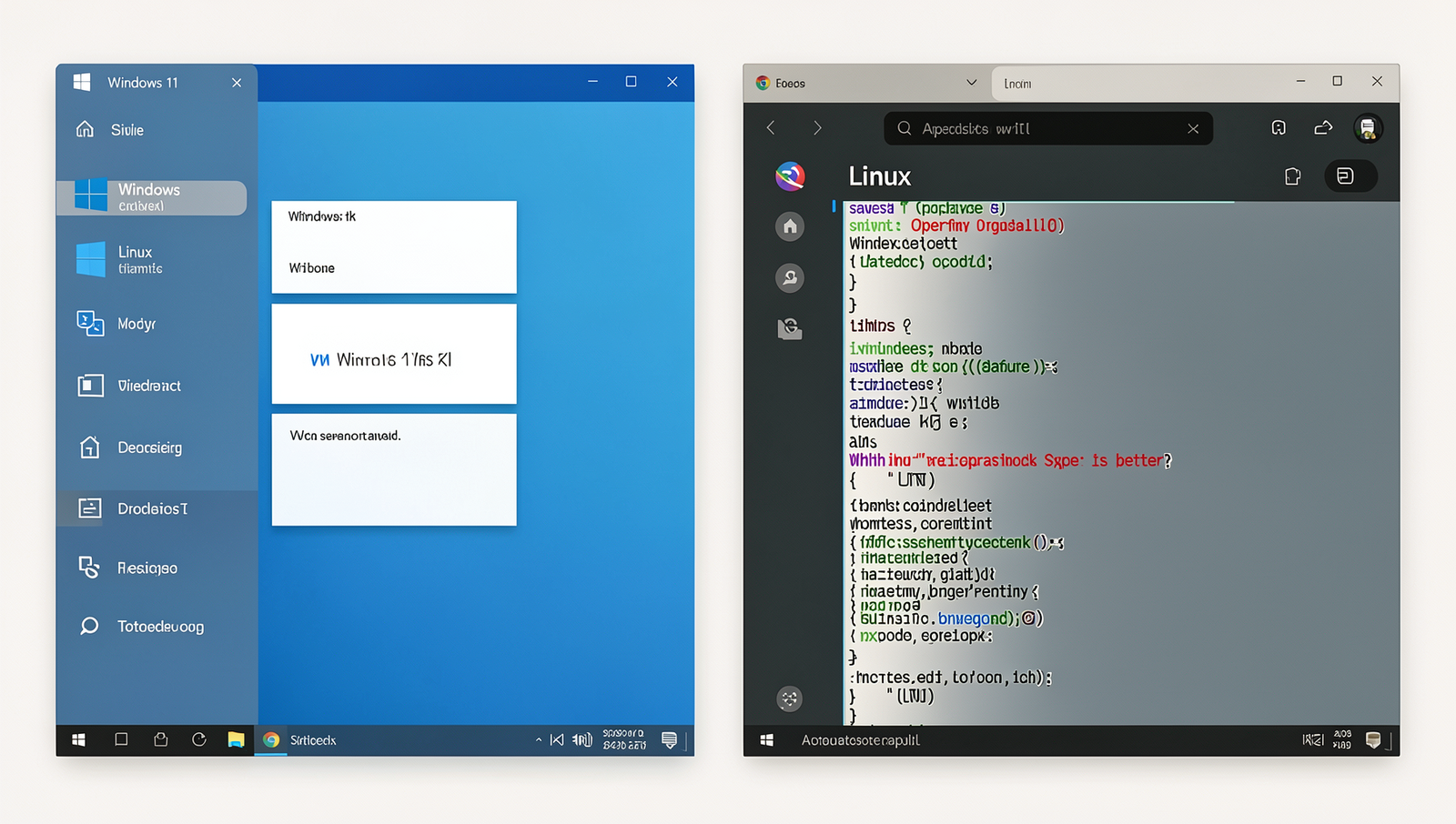
Task: Close the Windows 11 tab
Action: click(237, 83)
